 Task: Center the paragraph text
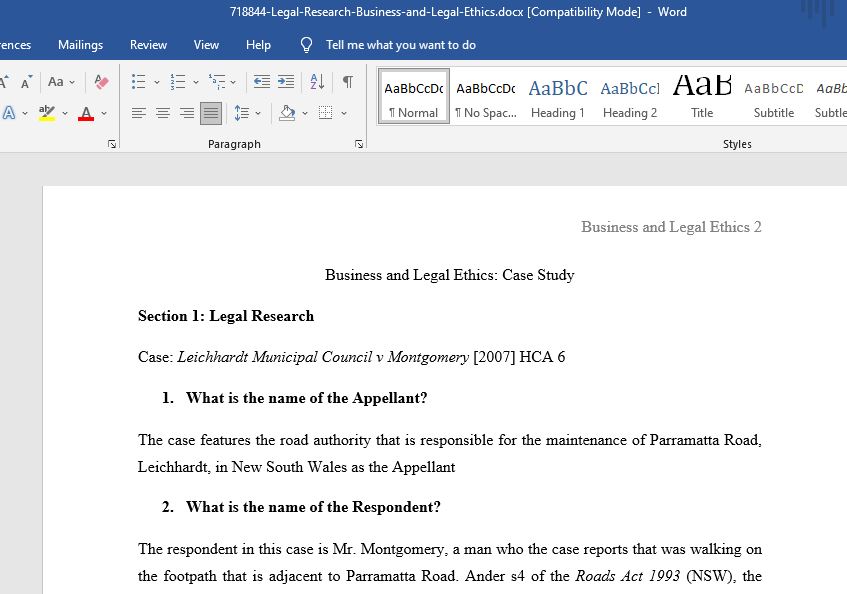(163, 113)
